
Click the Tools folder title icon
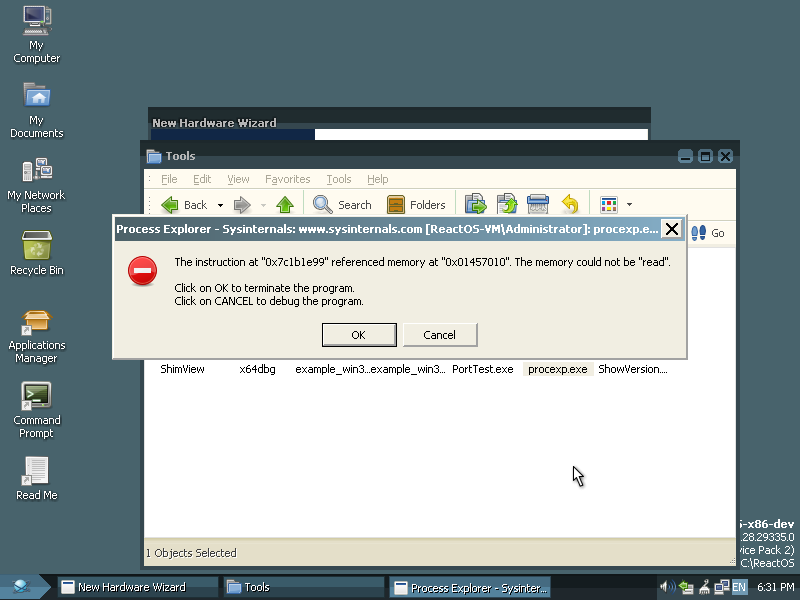tap(154, 156)
